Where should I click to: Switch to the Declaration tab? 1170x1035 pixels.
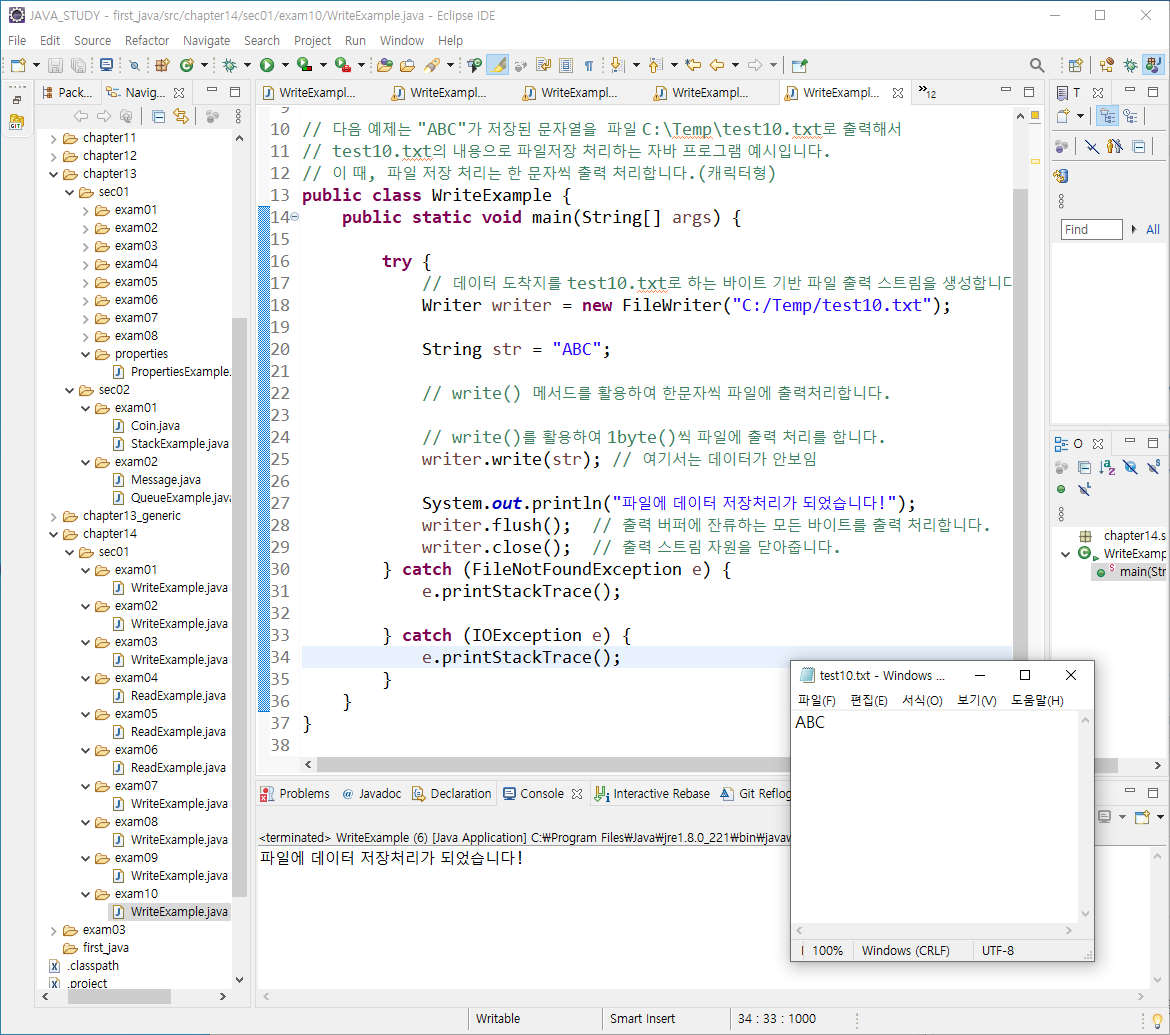pos(452,794)
